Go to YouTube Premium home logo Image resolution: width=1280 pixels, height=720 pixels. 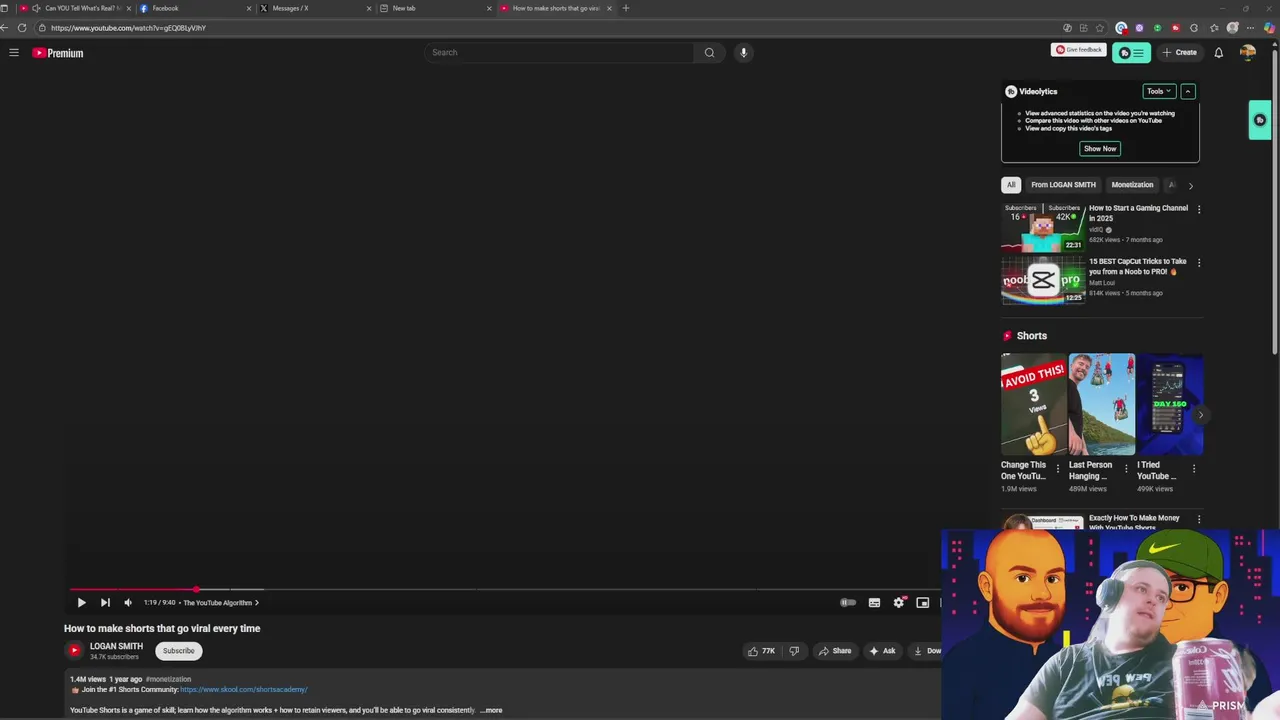58,53
